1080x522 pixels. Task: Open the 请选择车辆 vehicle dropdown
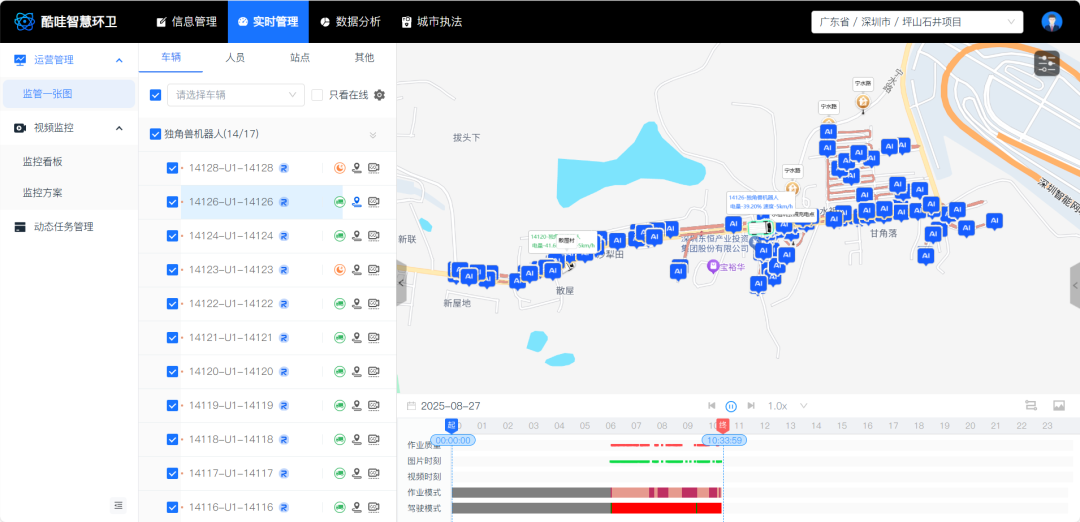237,95
